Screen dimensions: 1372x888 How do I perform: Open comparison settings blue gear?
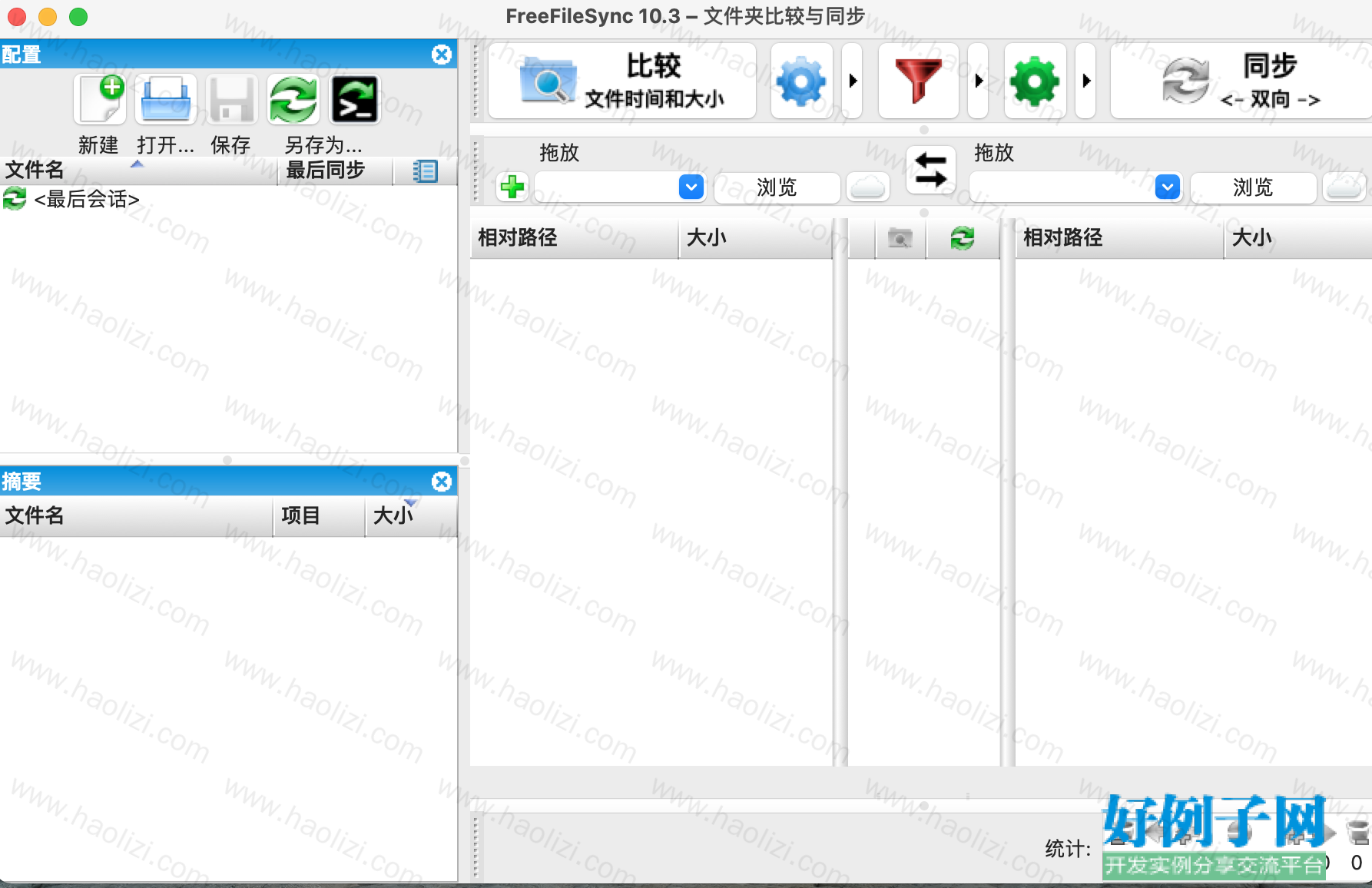tap(801, 81)
